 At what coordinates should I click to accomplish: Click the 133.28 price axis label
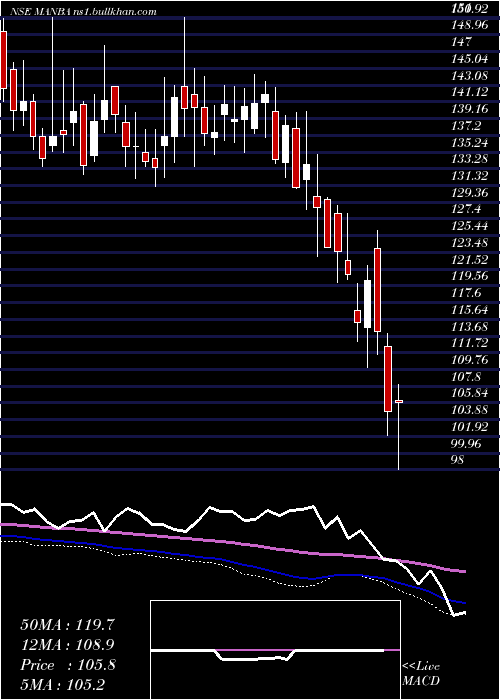coord(470,159)
